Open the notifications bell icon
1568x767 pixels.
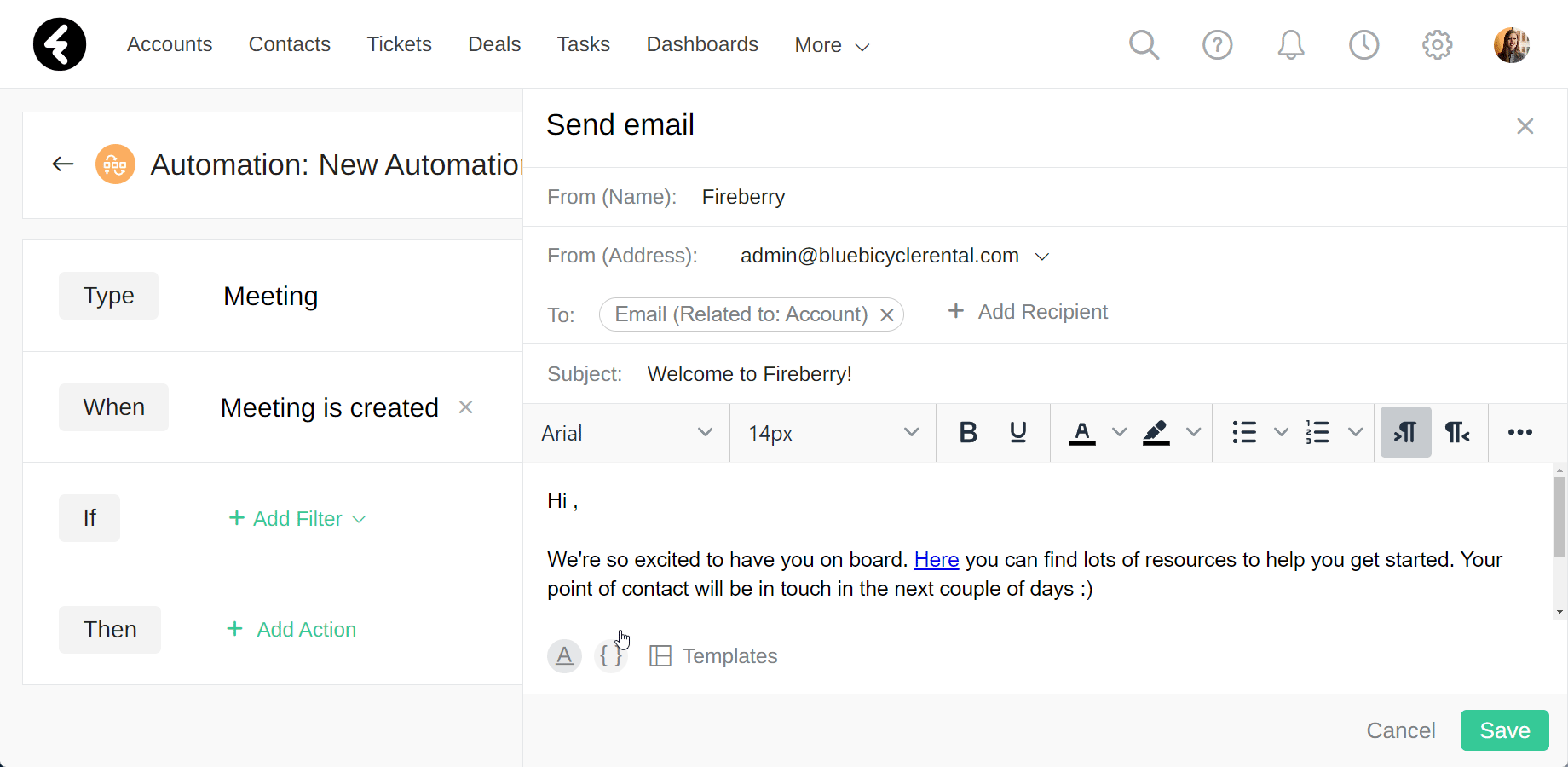tap(1290, 44)
